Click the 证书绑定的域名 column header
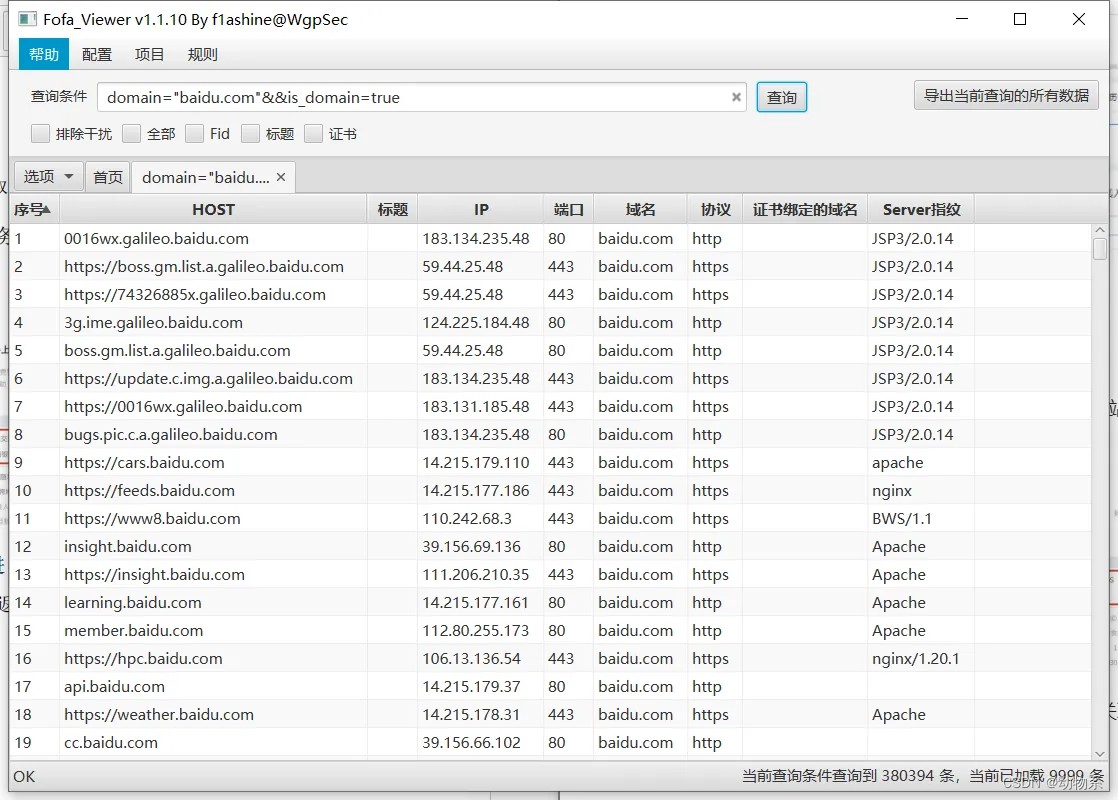This screenshot has height=800, width=1118. (x=805, y=209)
